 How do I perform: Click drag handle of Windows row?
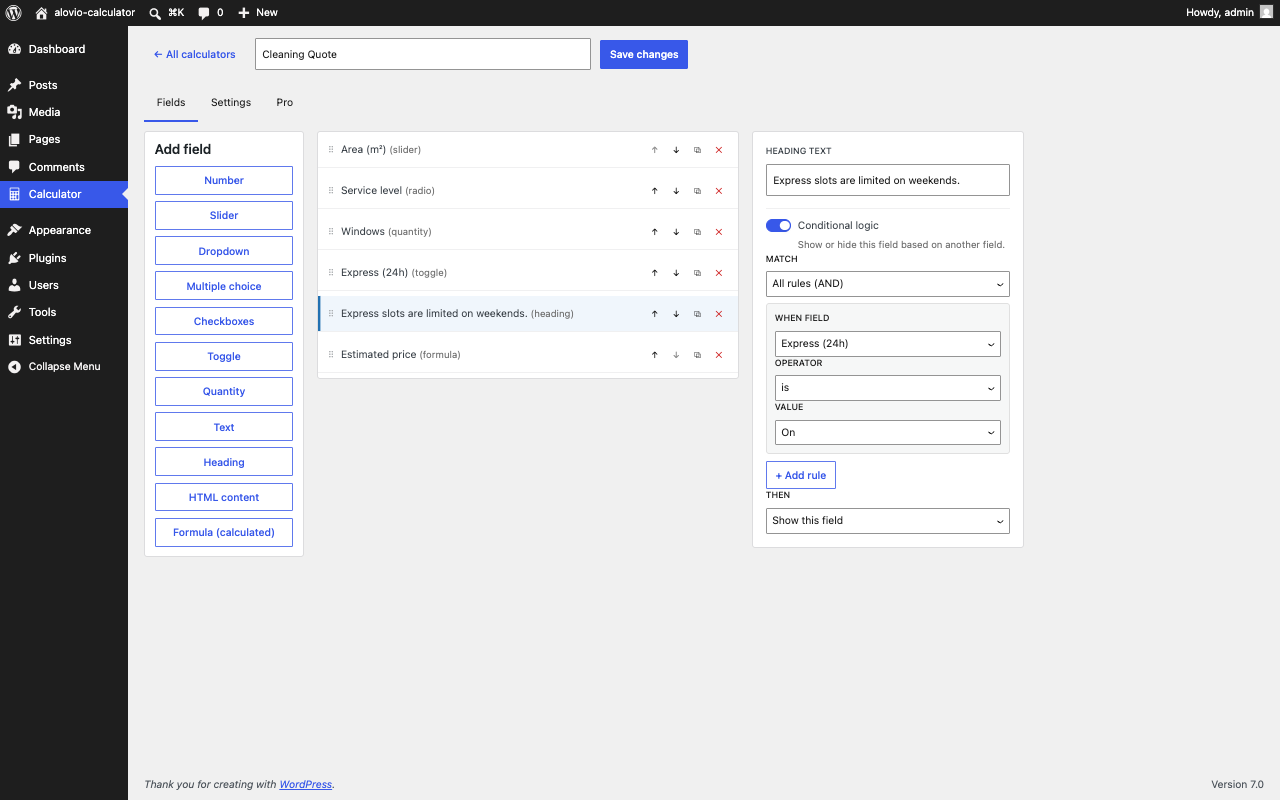[x=331, y=232]
